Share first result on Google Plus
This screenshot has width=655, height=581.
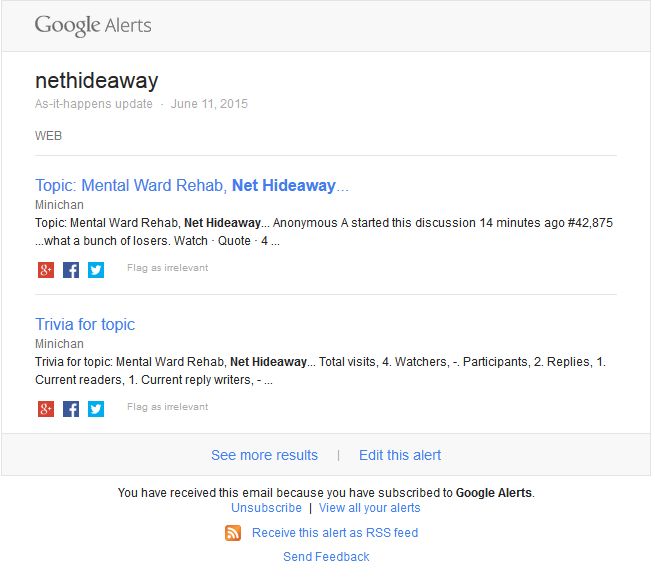pyautogui.click(x=46, y=270)
